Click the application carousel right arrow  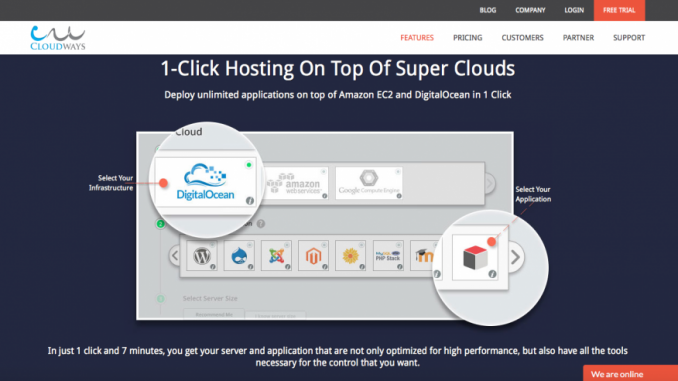(515, 257)
